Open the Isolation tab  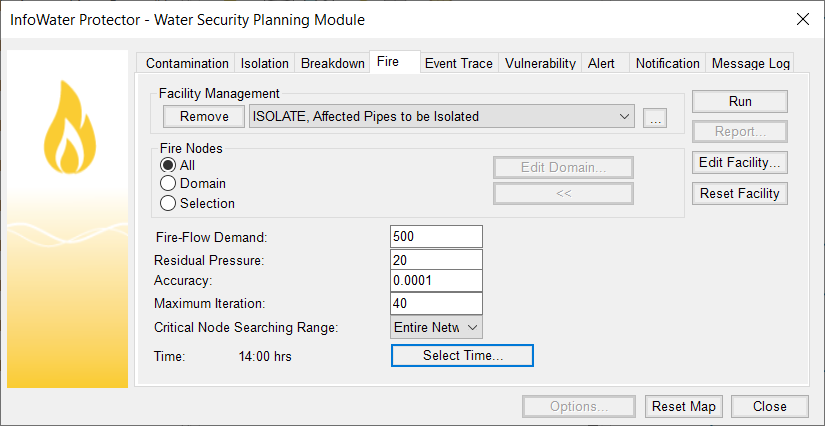(265, 64)
